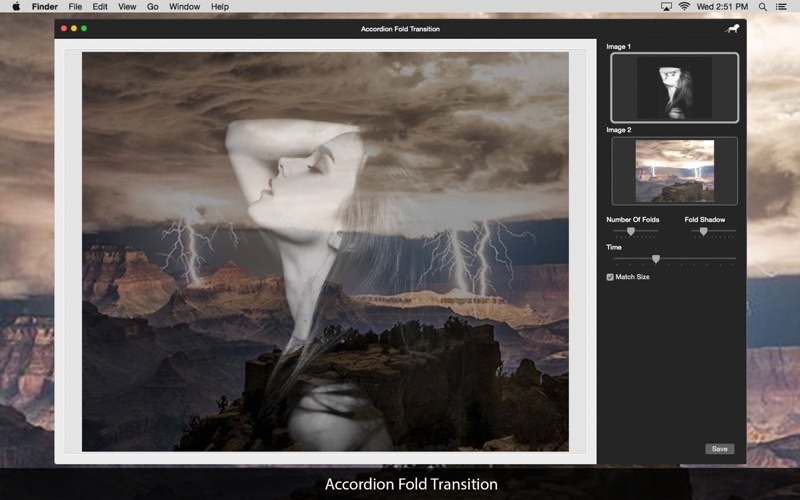Open the Edit menu

100,7
